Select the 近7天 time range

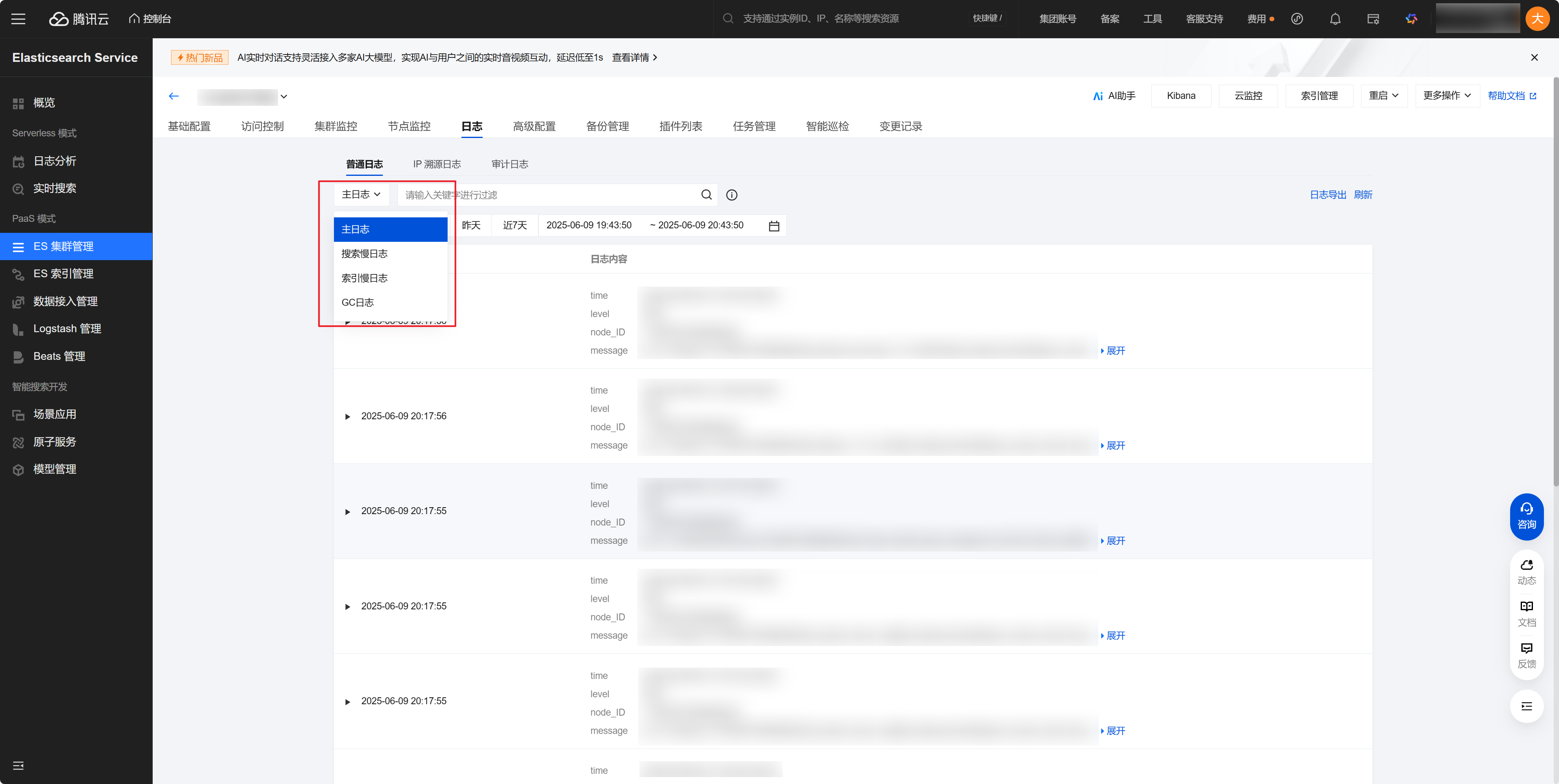tap(514, 226)
